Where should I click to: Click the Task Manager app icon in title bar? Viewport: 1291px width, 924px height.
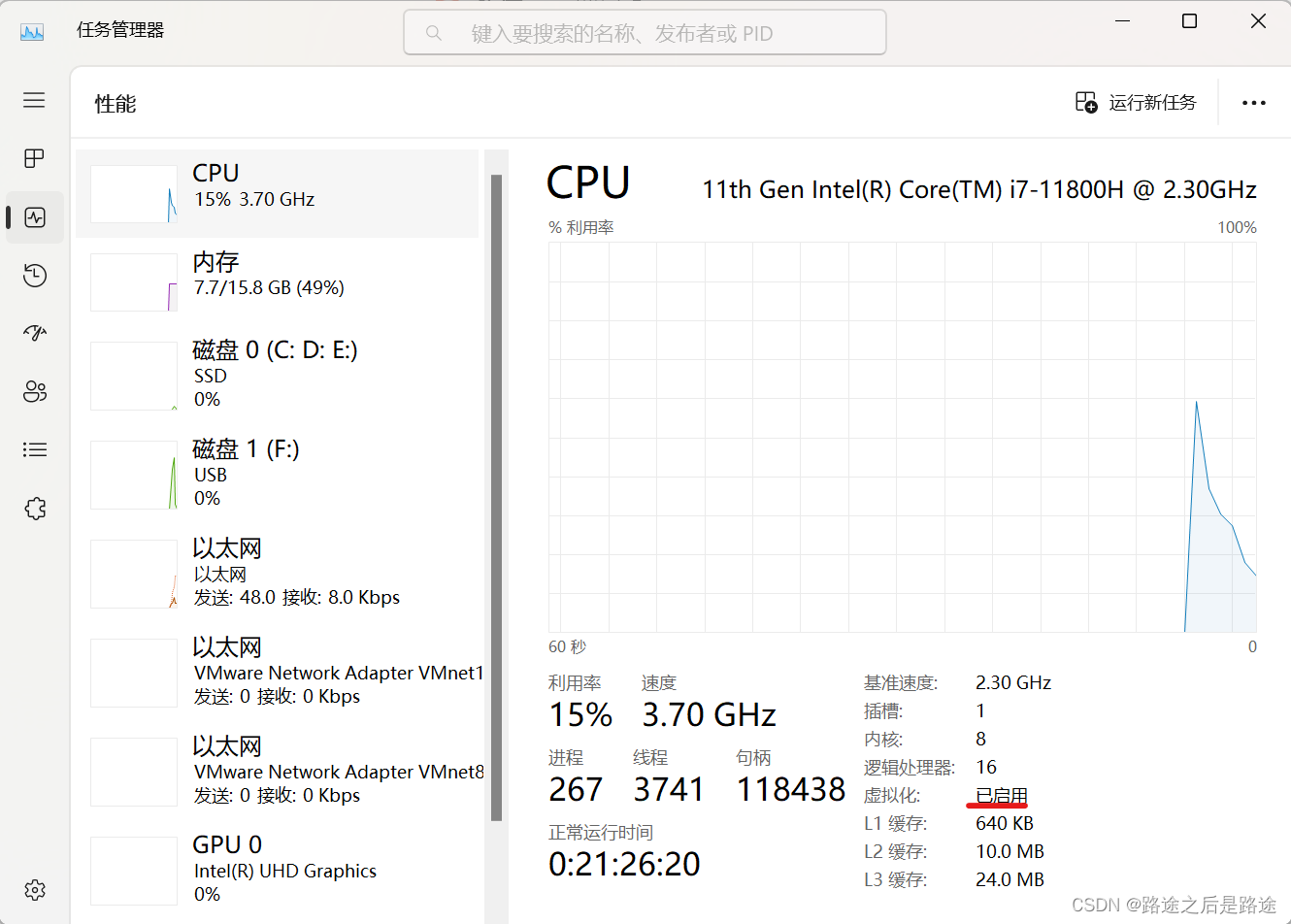[32, 32]
